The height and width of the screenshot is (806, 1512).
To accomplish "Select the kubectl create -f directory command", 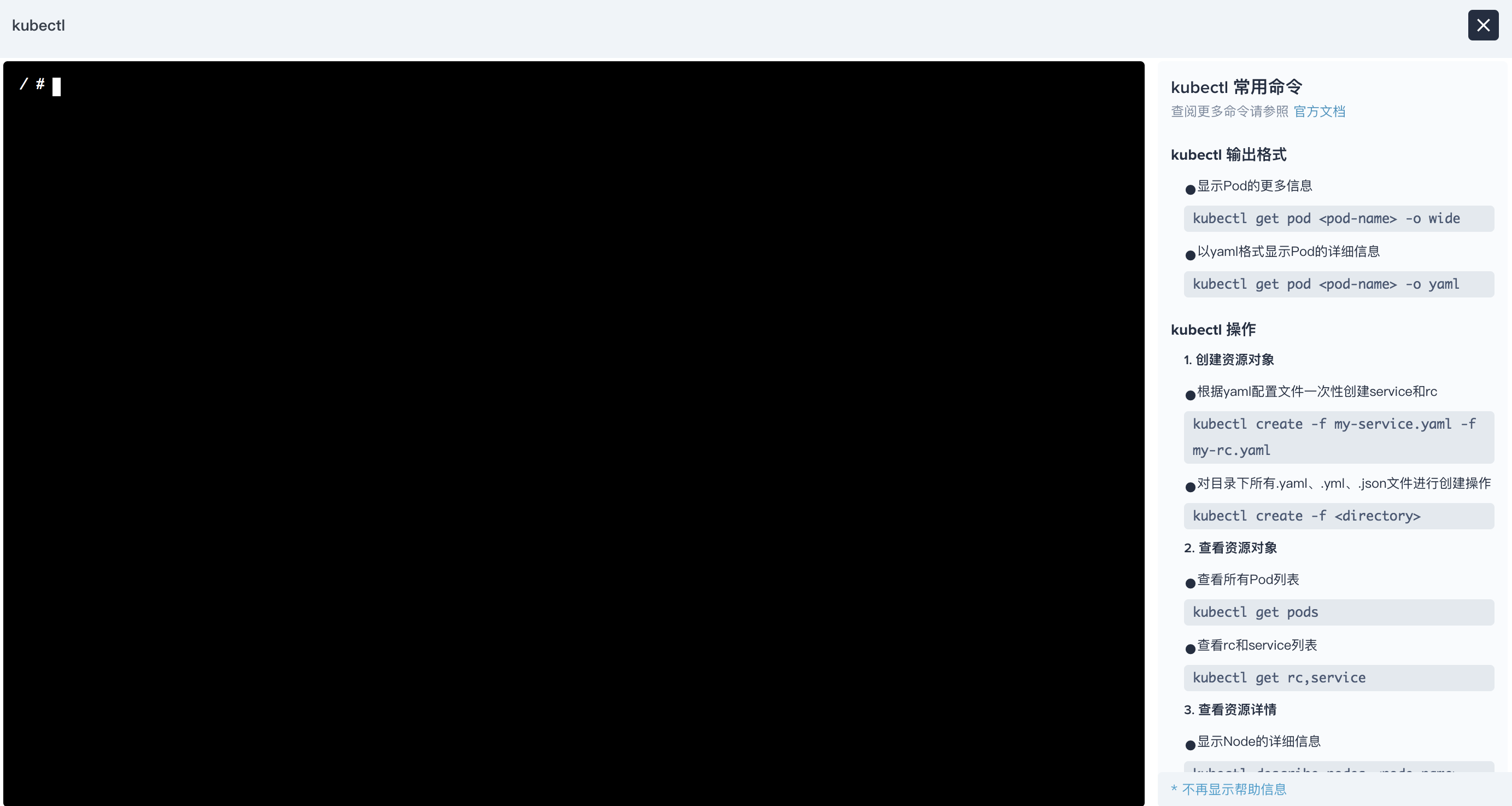I will (1307, 515).
